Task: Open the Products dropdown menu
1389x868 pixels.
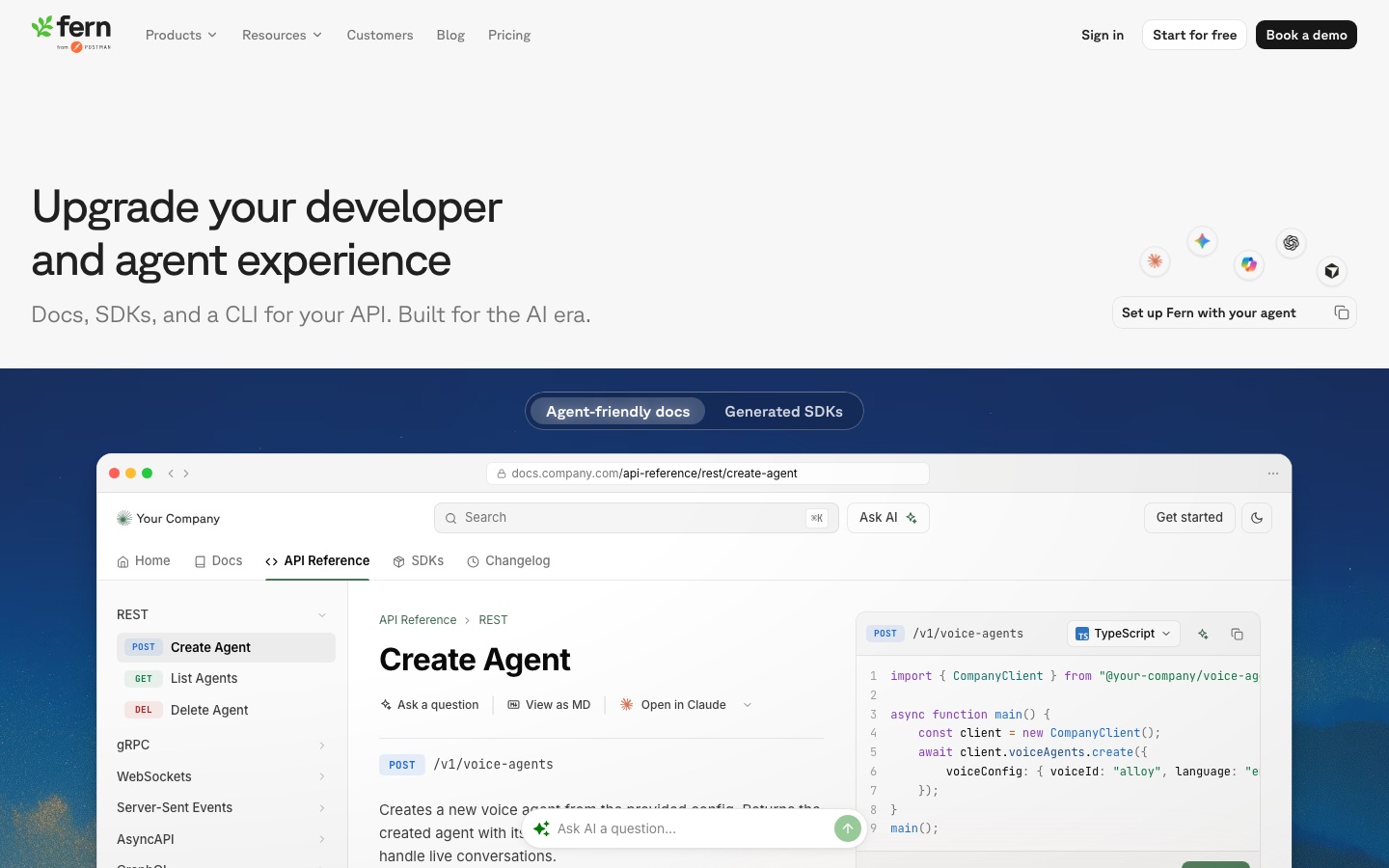Action: click(x=181, y=35)
